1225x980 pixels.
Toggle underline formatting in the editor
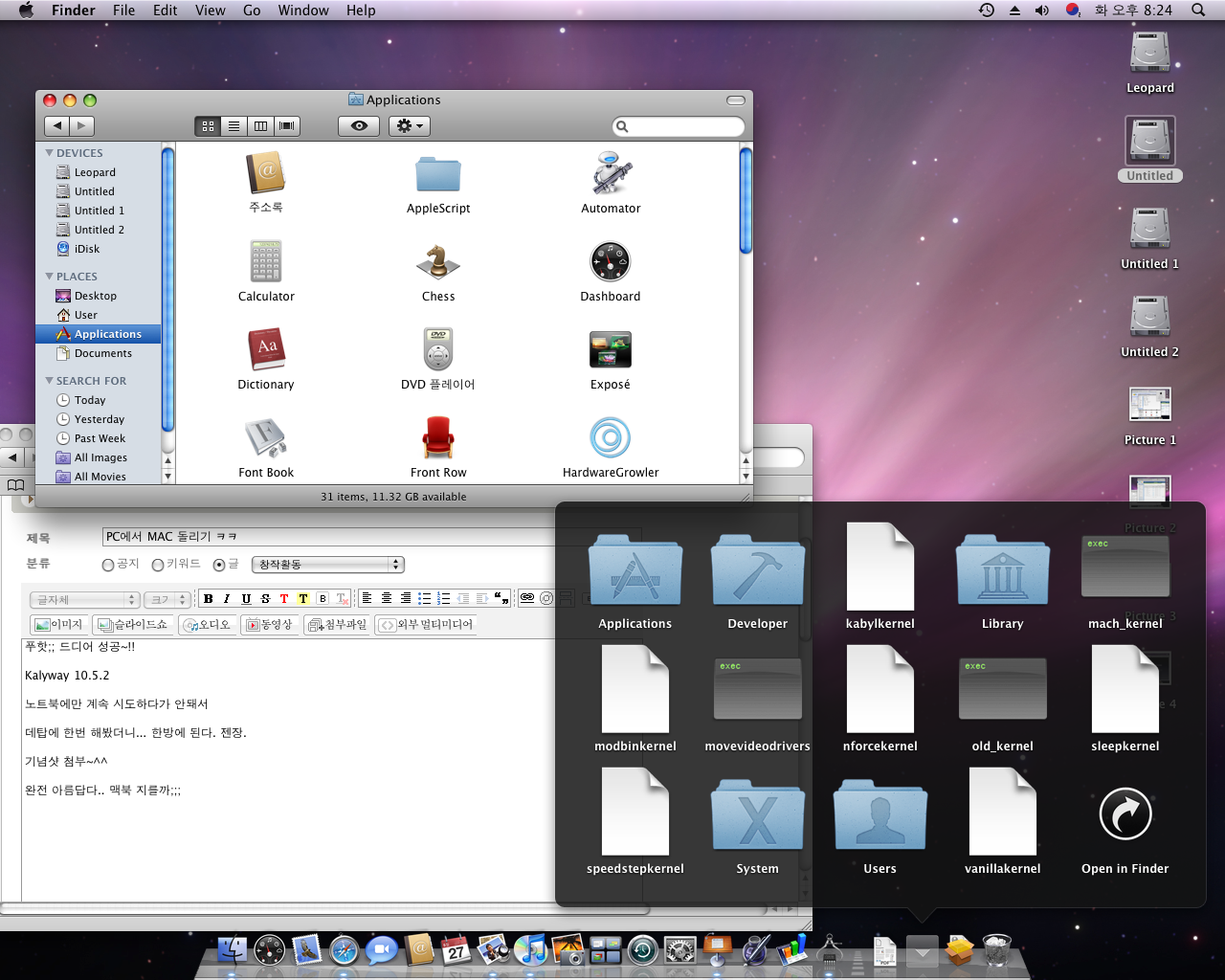click(x=246, y=598)
